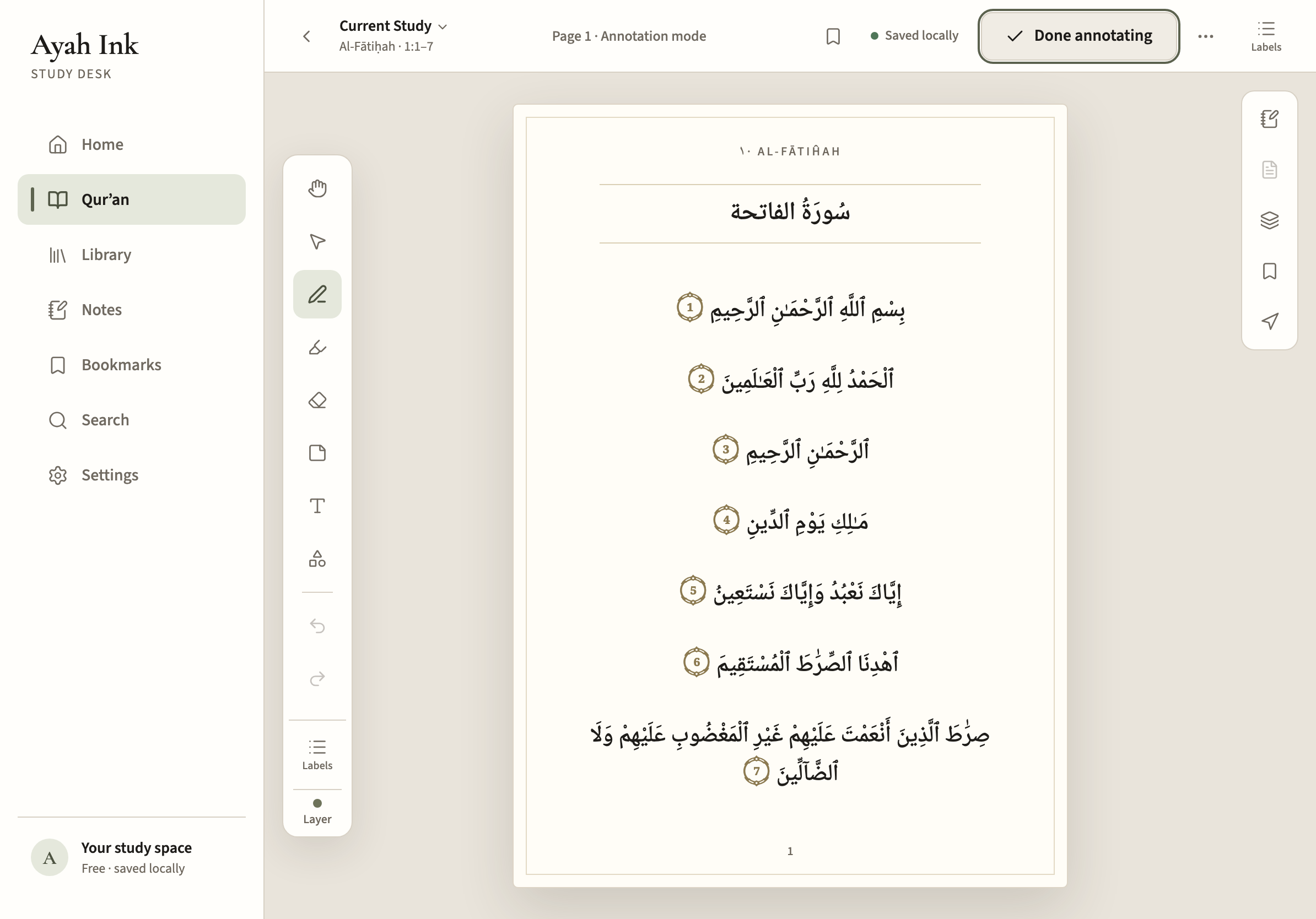This screenshot has width=1316, height=919.
Task: Click the Bismillah verse text
Action: click(807, 310)
